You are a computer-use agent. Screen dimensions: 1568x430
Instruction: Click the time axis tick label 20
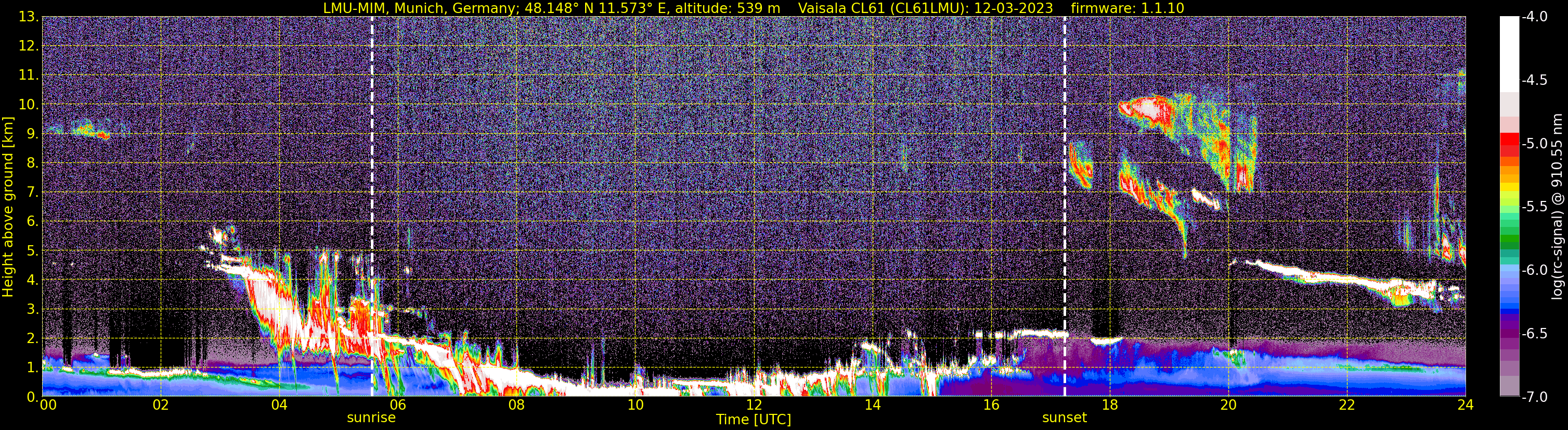click(1229, 405)
